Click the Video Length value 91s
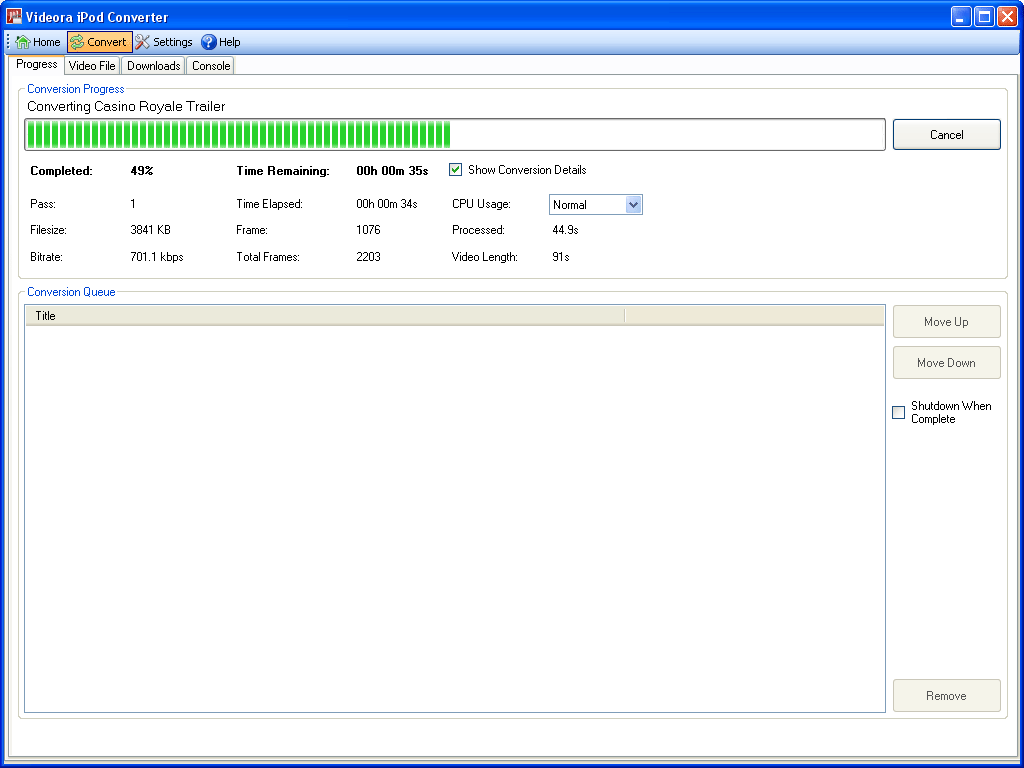Image resolution: width=1024 pixels, height=768 pixels. coord(561,257)
